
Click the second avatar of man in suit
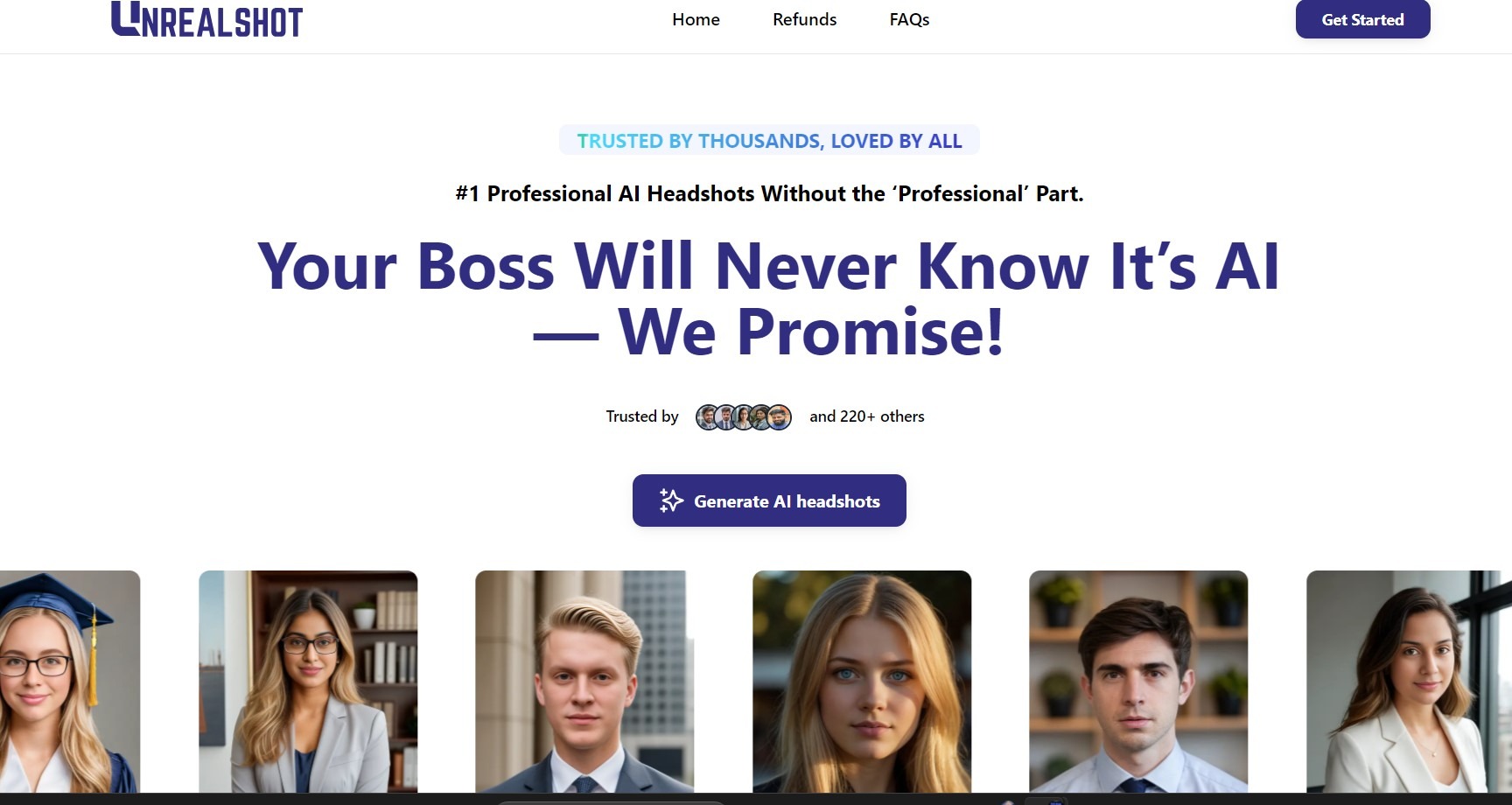[725, 417]
